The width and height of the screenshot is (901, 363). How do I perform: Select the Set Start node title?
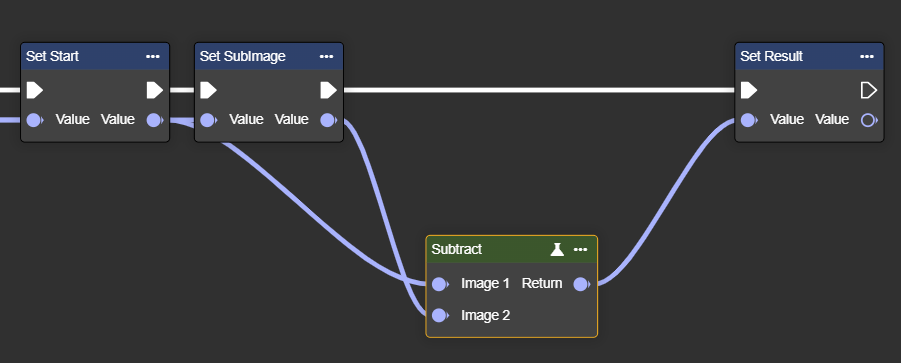click(x=52, y=56)
